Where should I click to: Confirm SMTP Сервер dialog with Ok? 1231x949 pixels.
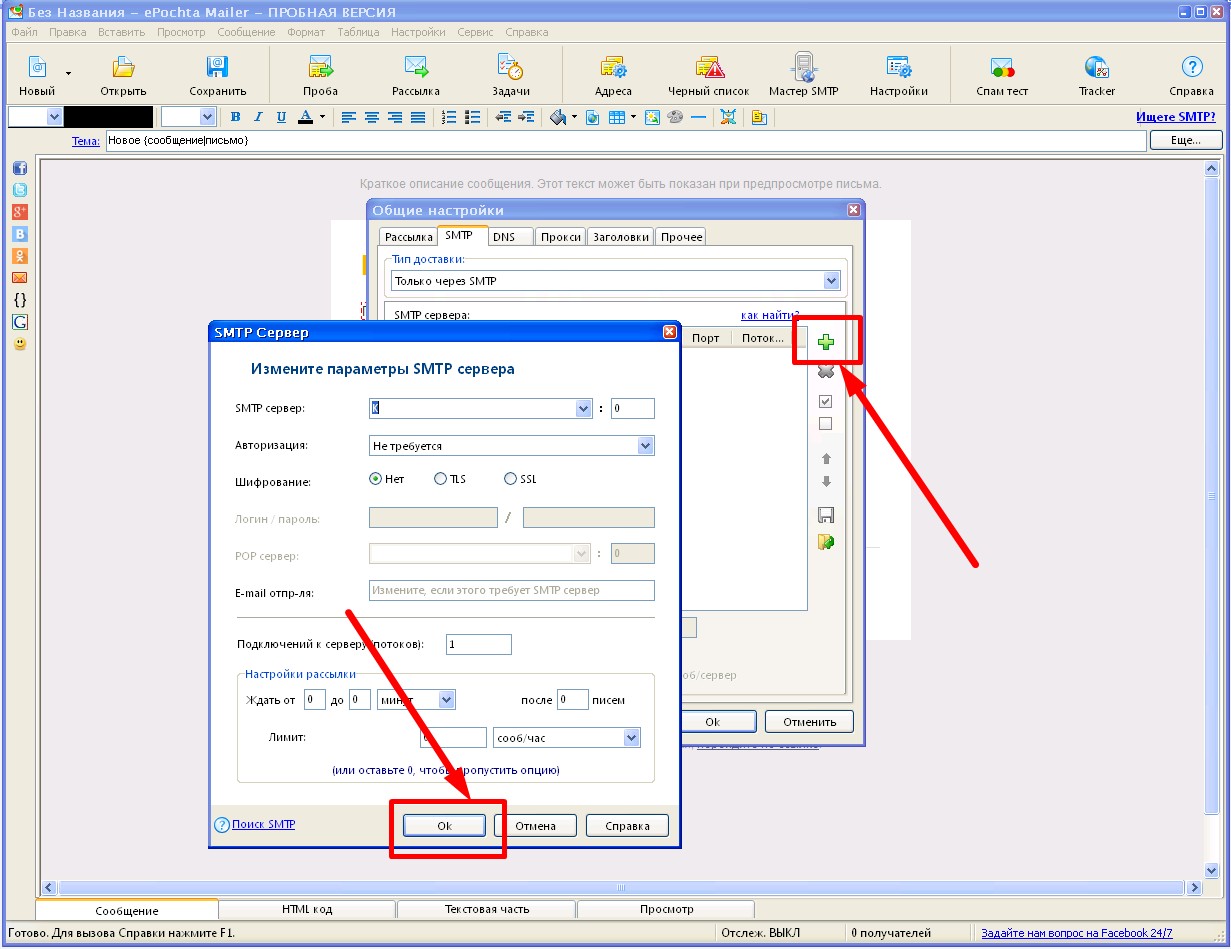coord(445,826)
